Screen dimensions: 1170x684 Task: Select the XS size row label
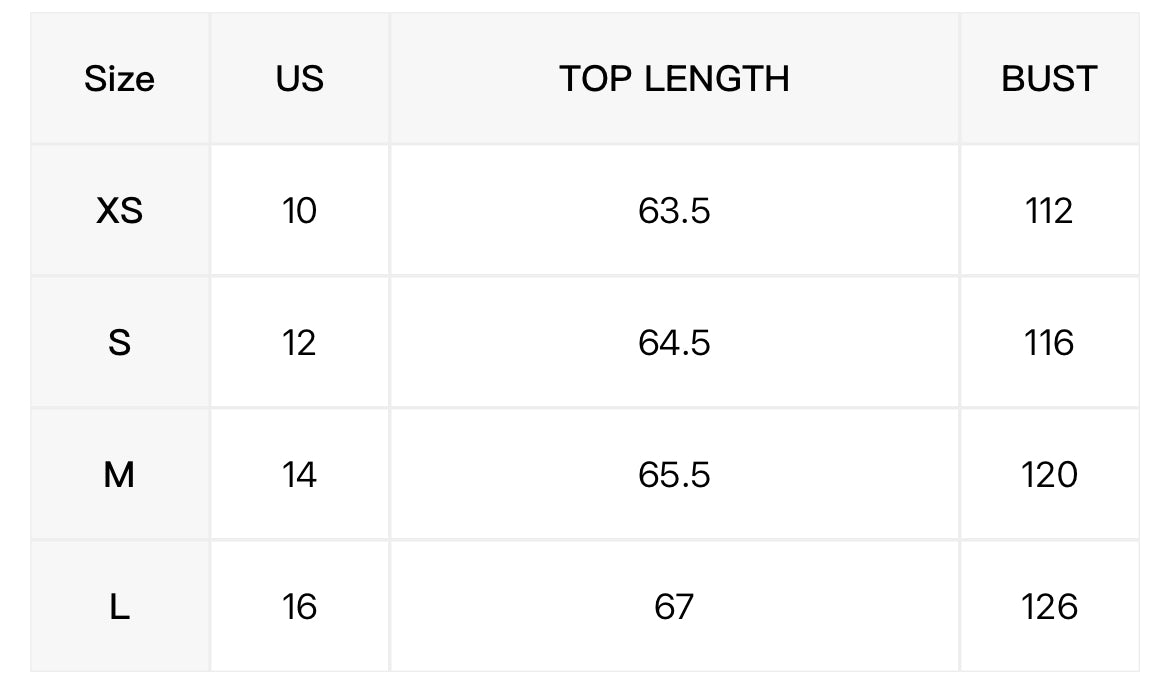pyautogui.click(x=119, y=210)
